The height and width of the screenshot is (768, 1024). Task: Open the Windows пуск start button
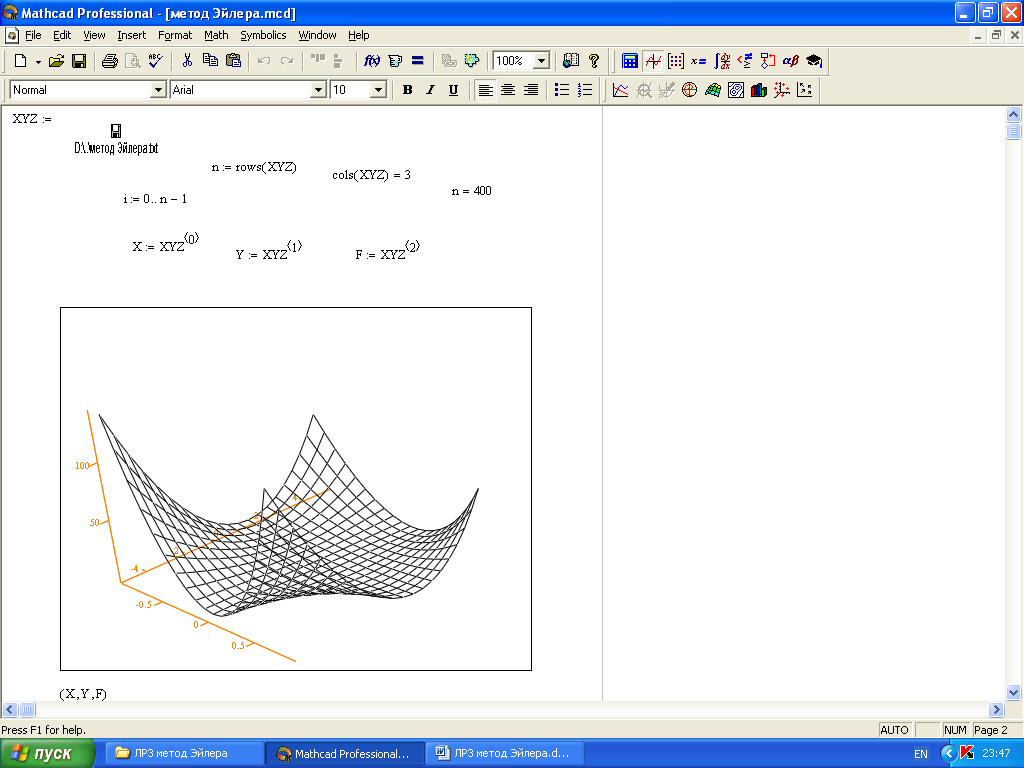pyautogui.click(x=47, y=754)
